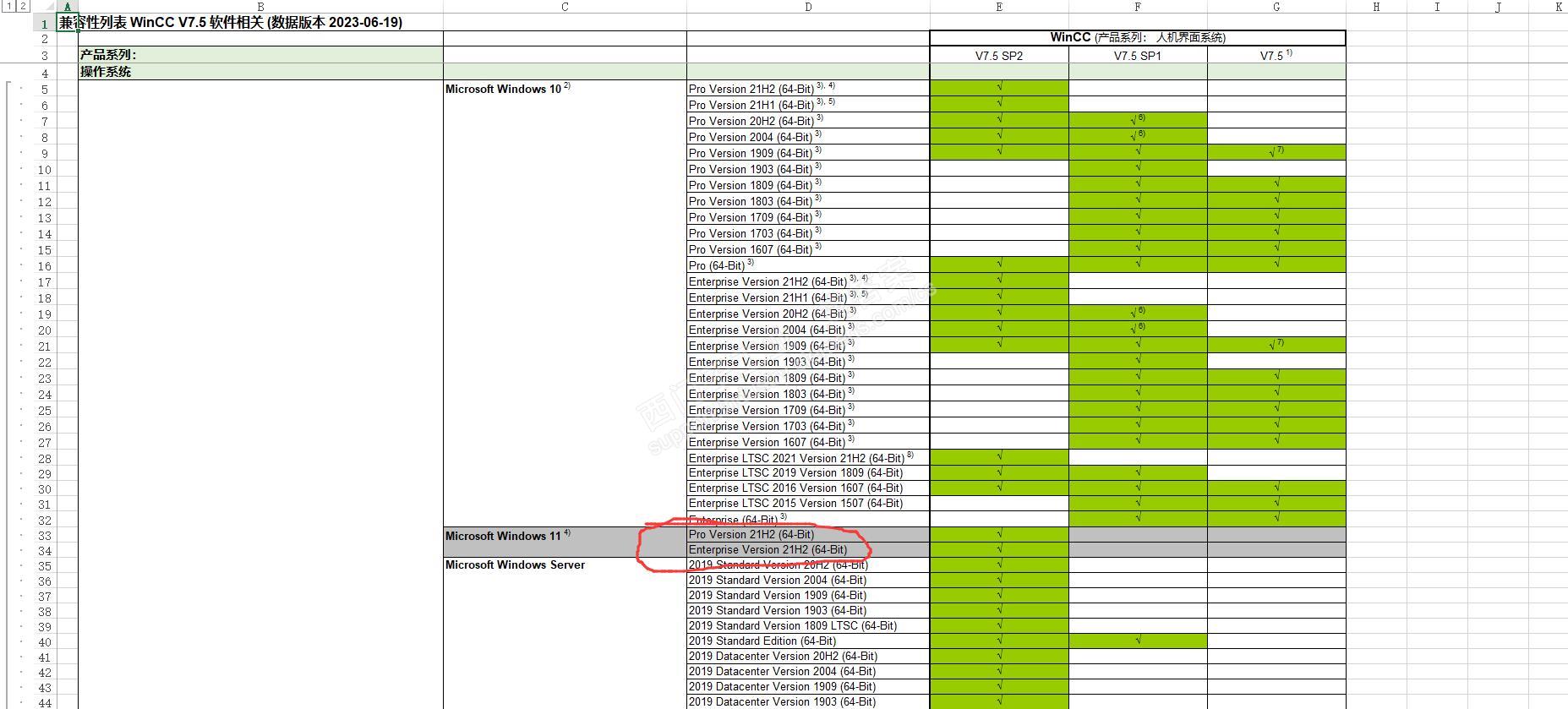Screen dimensions: 1568x709
Task: Click the 'Pro Version 1709 (64-Bit)' cell
Action: (x=808, y=217)
